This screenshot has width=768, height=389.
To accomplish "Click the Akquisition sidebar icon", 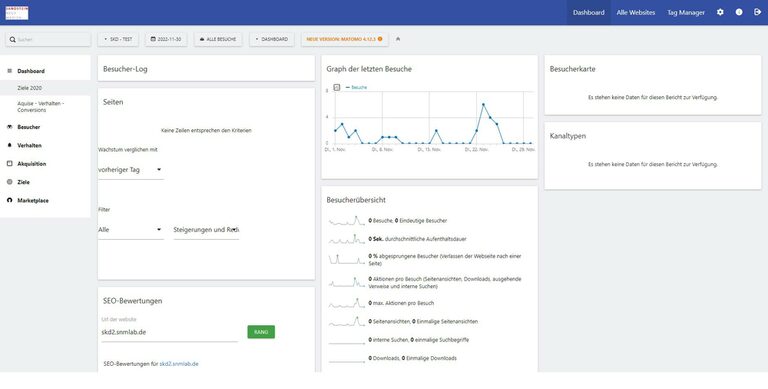I will point(9,164).
